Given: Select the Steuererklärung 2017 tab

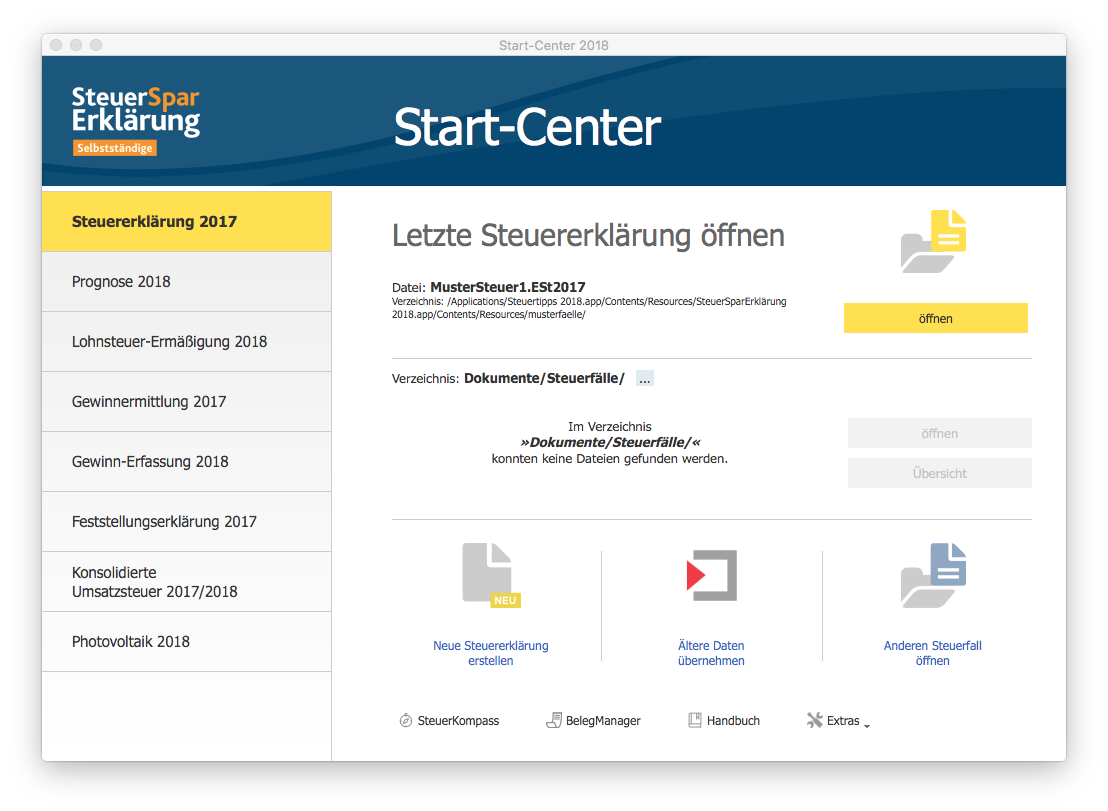Looking at the screenshot, I should point(187,221).
